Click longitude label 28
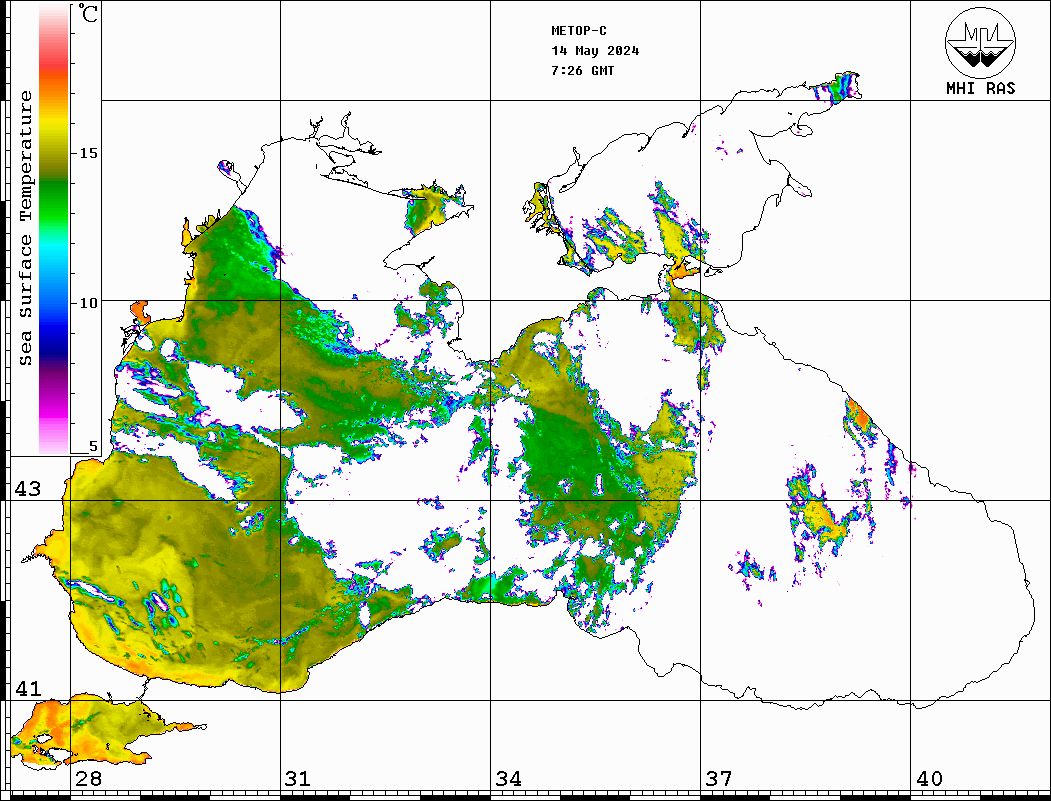The height and width of the screenshot is (801, 1051). click(x=88, y=778)
